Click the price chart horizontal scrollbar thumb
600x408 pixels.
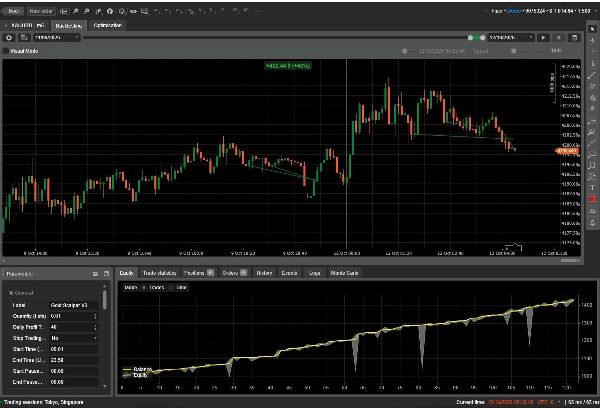pyautogui.click(x=569, y=260)
